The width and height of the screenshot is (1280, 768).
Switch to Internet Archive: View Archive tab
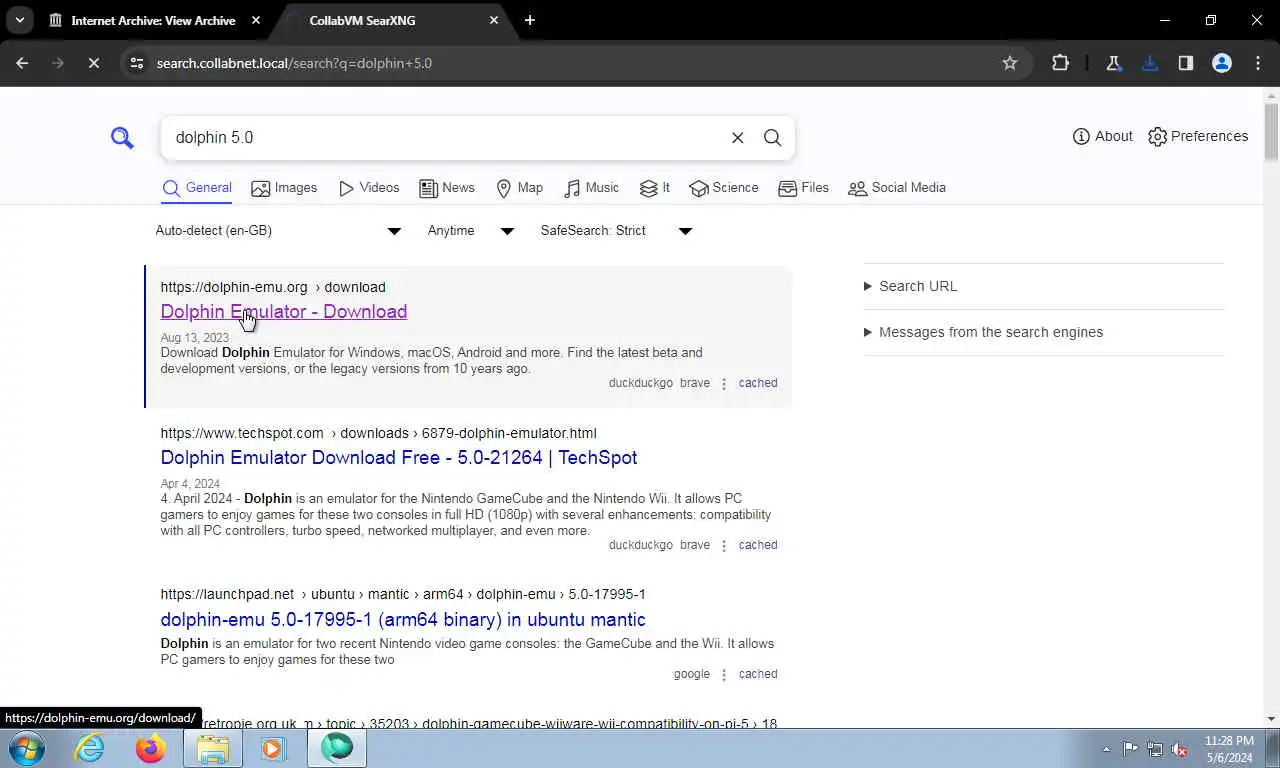(152, 20)
